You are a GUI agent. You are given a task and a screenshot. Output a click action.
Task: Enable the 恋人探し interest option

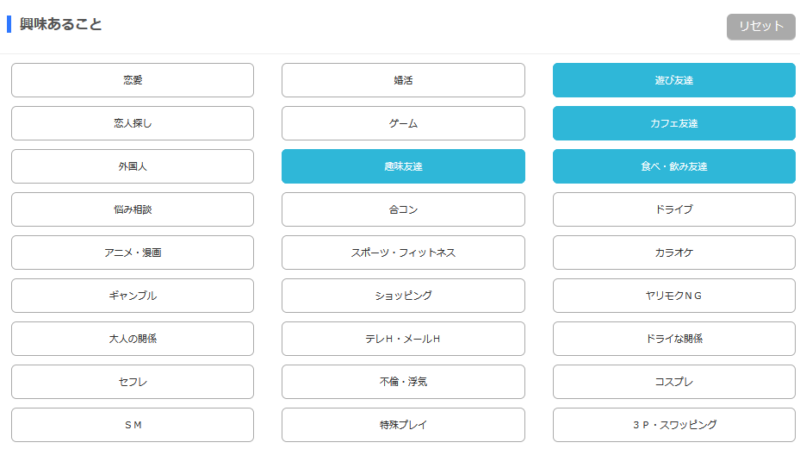click(133, 123)
